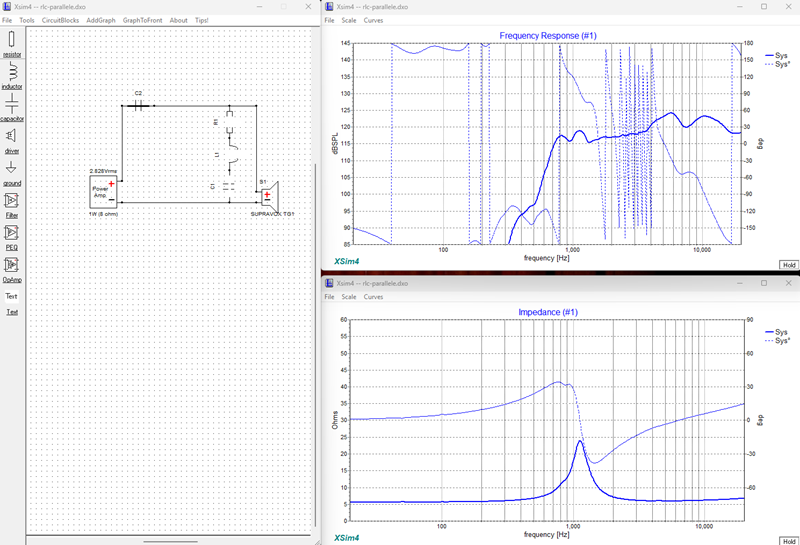Click Hold button on Impedance graph
800x545 pixels.
click(789, 541)
